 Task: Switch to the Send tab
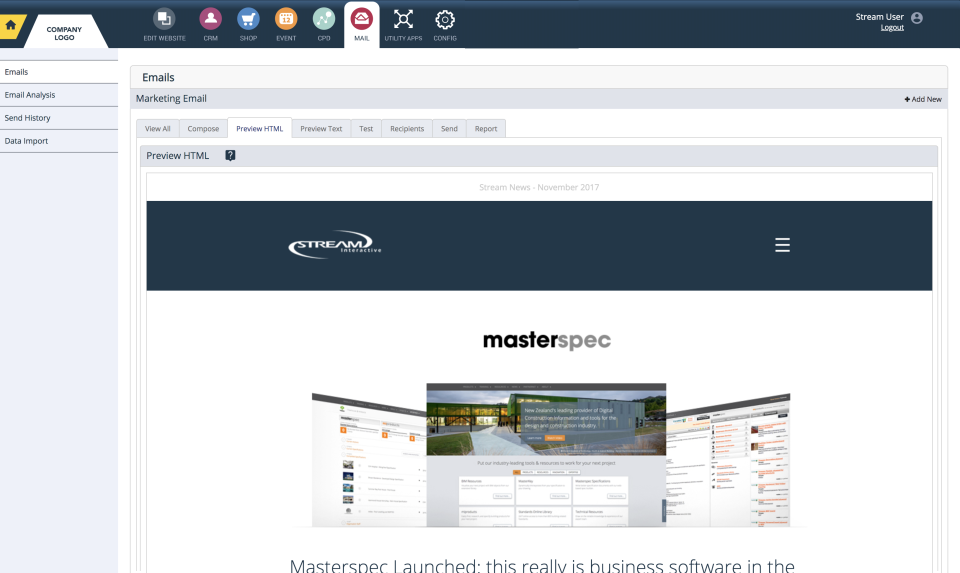pos(449,129)
